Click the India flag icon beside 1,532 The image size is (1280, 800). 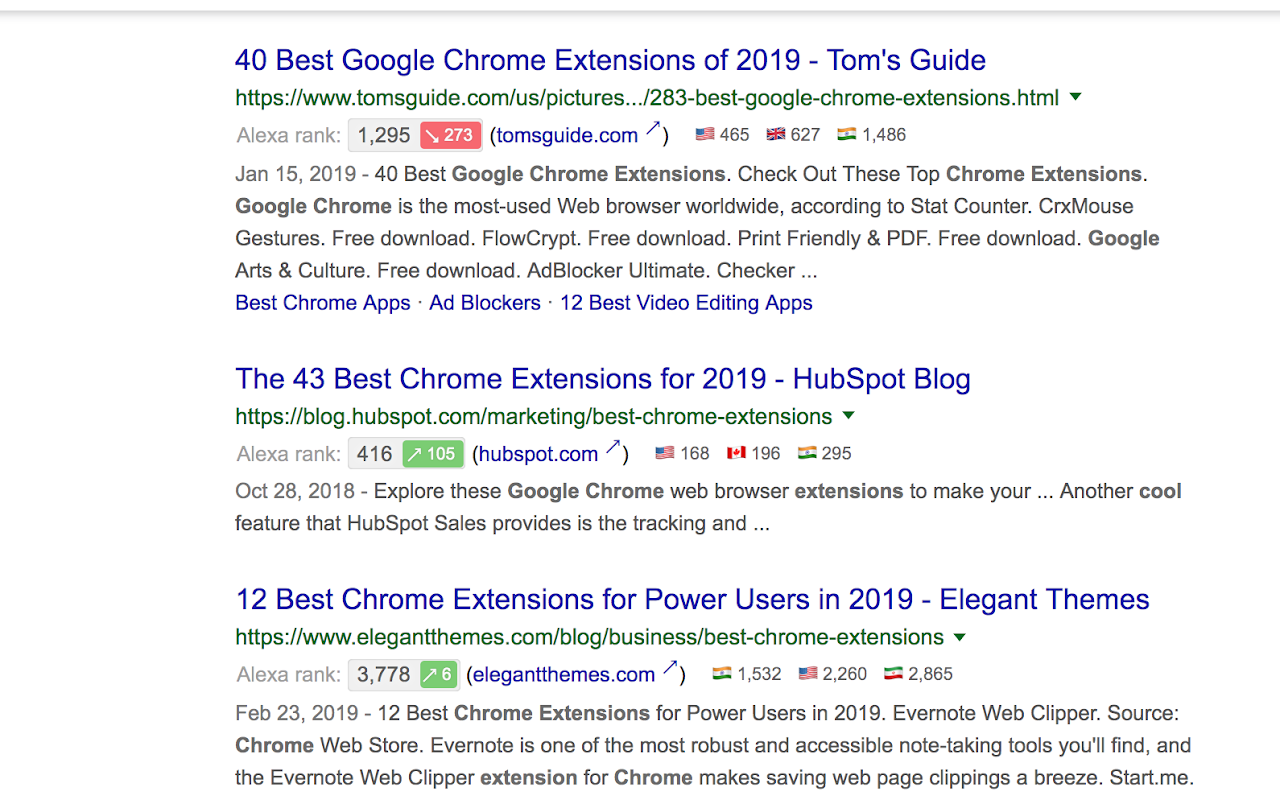[x=722, y=674]
